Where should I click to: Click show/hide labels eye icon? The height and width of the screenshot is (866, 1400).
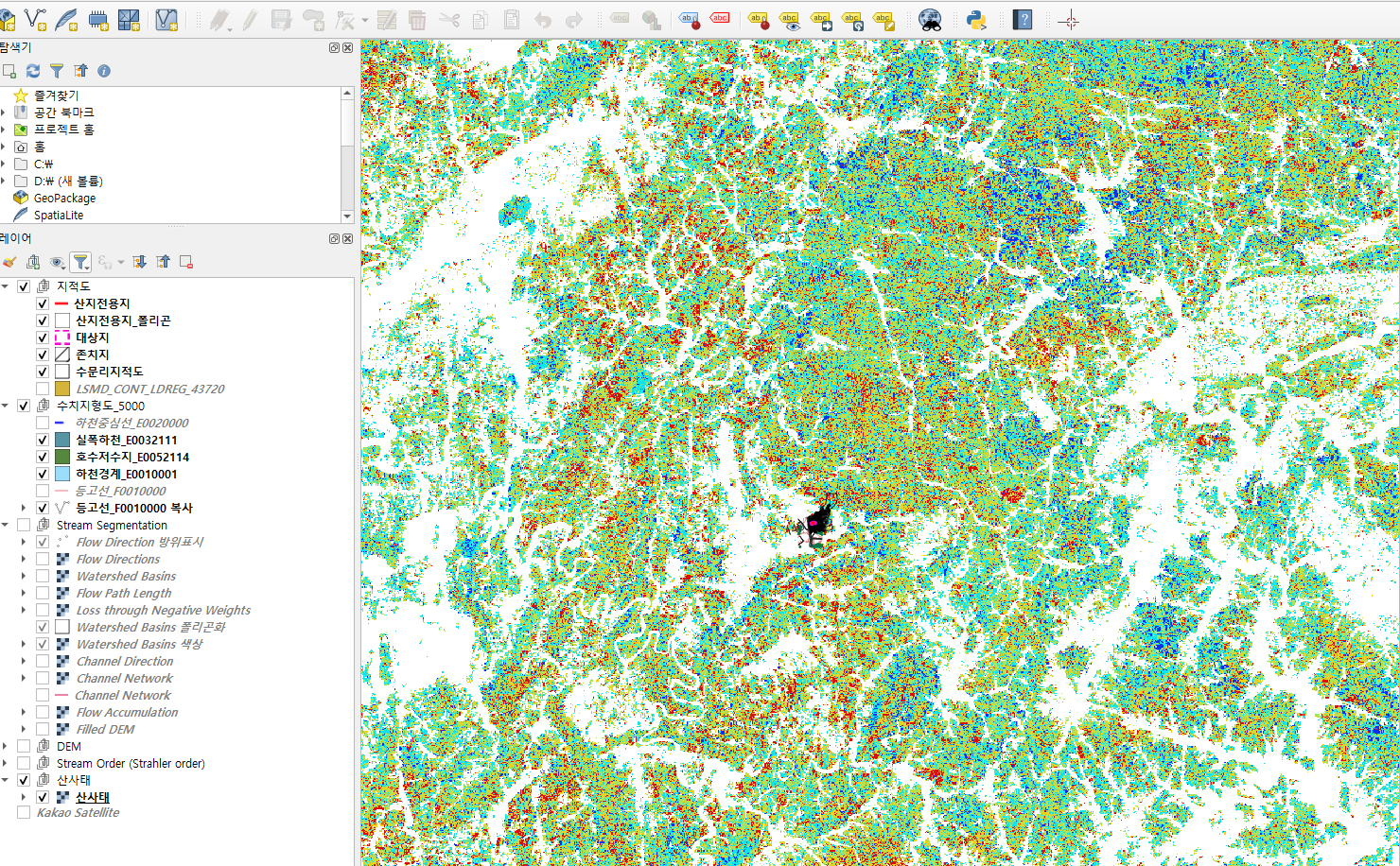pos(790,19)
